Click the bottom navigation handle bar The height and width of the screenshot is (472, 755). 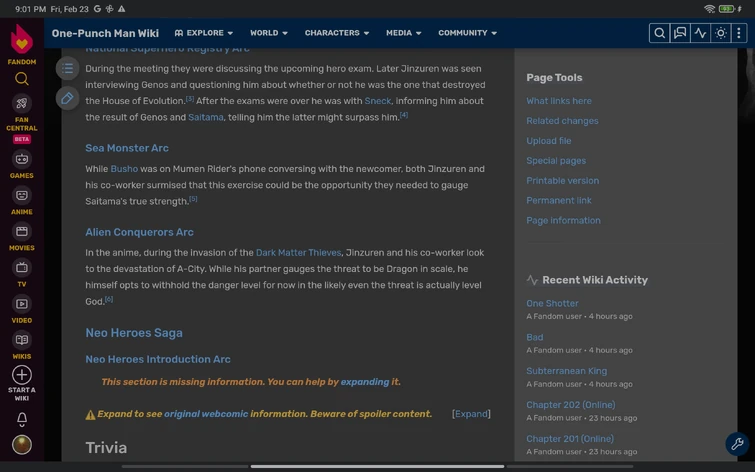[x=377, y=466]
